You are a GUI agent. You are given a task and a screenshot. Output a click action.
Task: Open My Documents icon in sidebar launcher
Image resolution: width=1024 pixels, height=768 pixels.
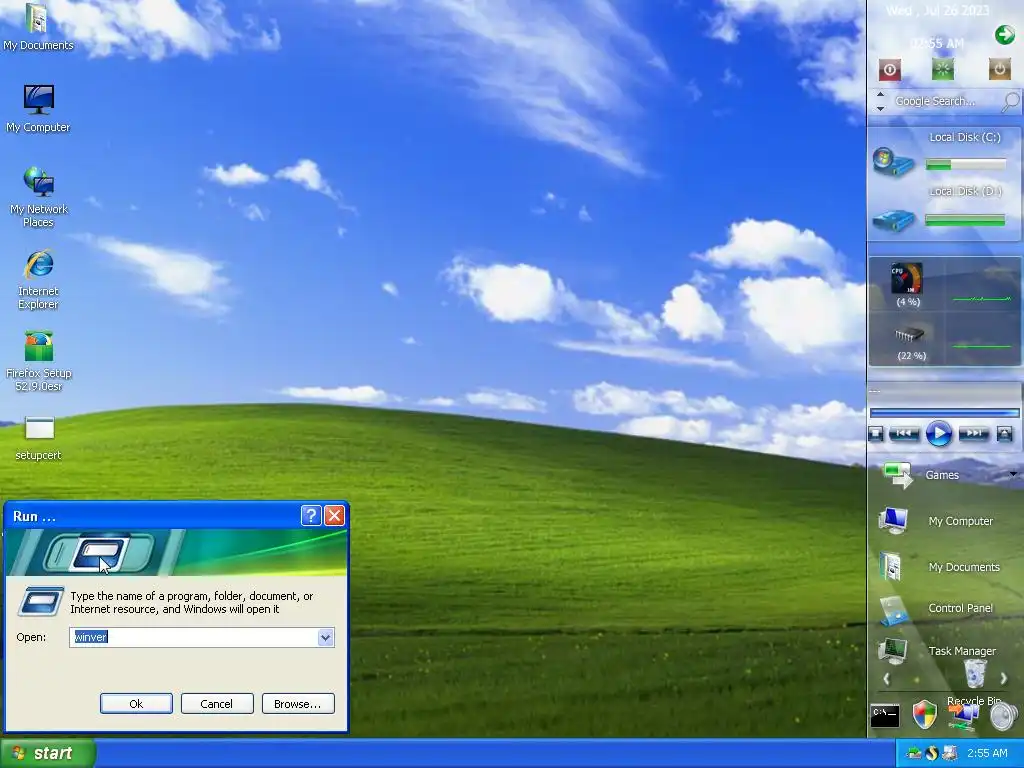(891, 566)
